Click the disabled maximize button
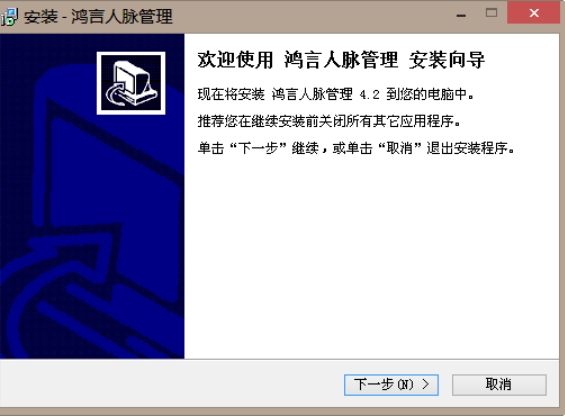The image size is (565, 417). pos(491,13)
